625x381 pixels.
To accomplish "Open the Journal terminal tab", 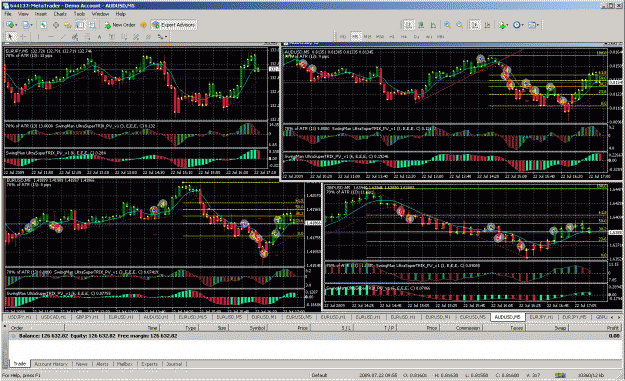I will (174, 364).
